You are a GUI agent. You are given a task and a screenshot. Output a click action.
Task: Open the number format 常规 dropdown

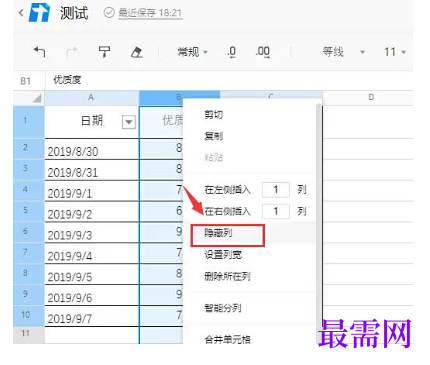point(192,52)
